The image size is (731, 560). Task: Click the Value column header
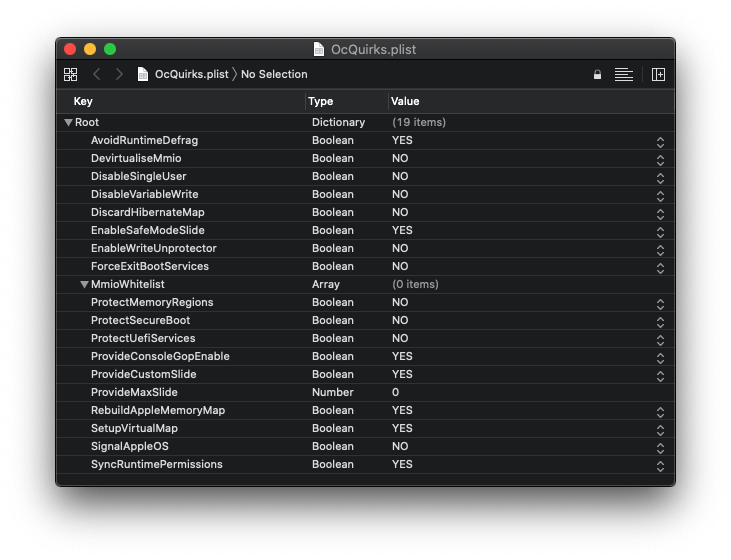click(405, 101)
